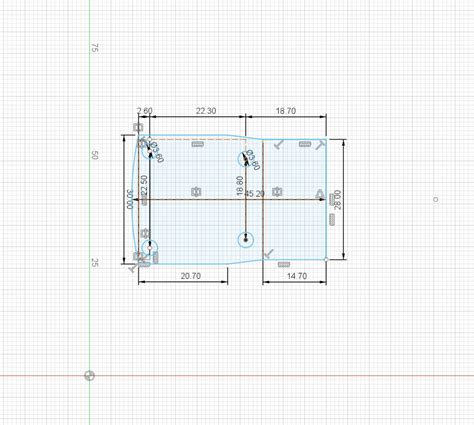Select the horizontal constraint icon under the 22.30 dimension
Image resolution: width=474 pixels, height=425 pixels.
point(198,144)
